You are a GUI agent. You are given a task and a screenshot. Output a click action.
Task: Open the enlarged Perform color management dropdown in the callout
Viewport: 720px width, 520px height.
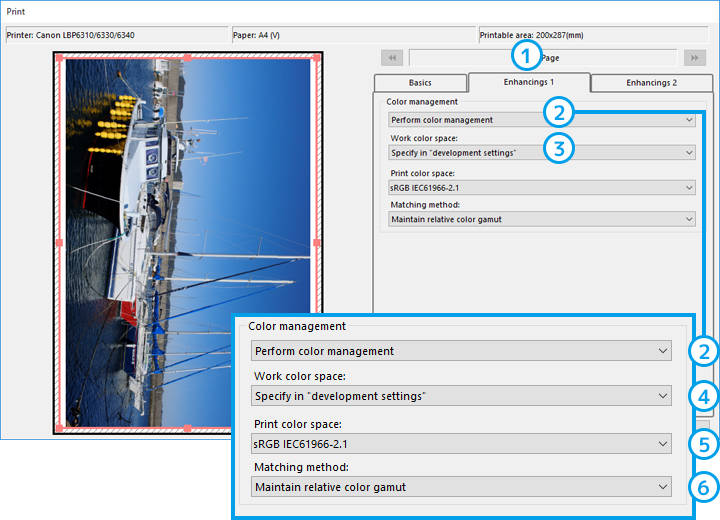(461, 351)
